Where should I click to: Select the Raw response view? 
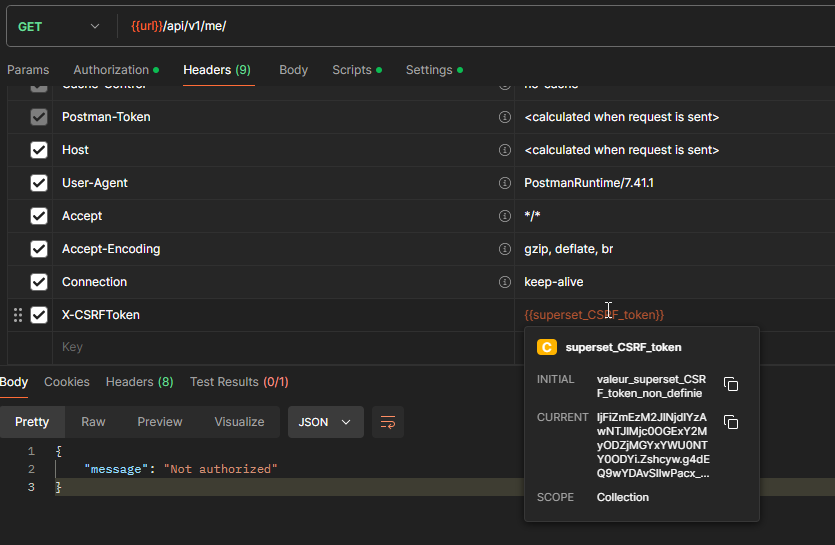click(93, 422)
